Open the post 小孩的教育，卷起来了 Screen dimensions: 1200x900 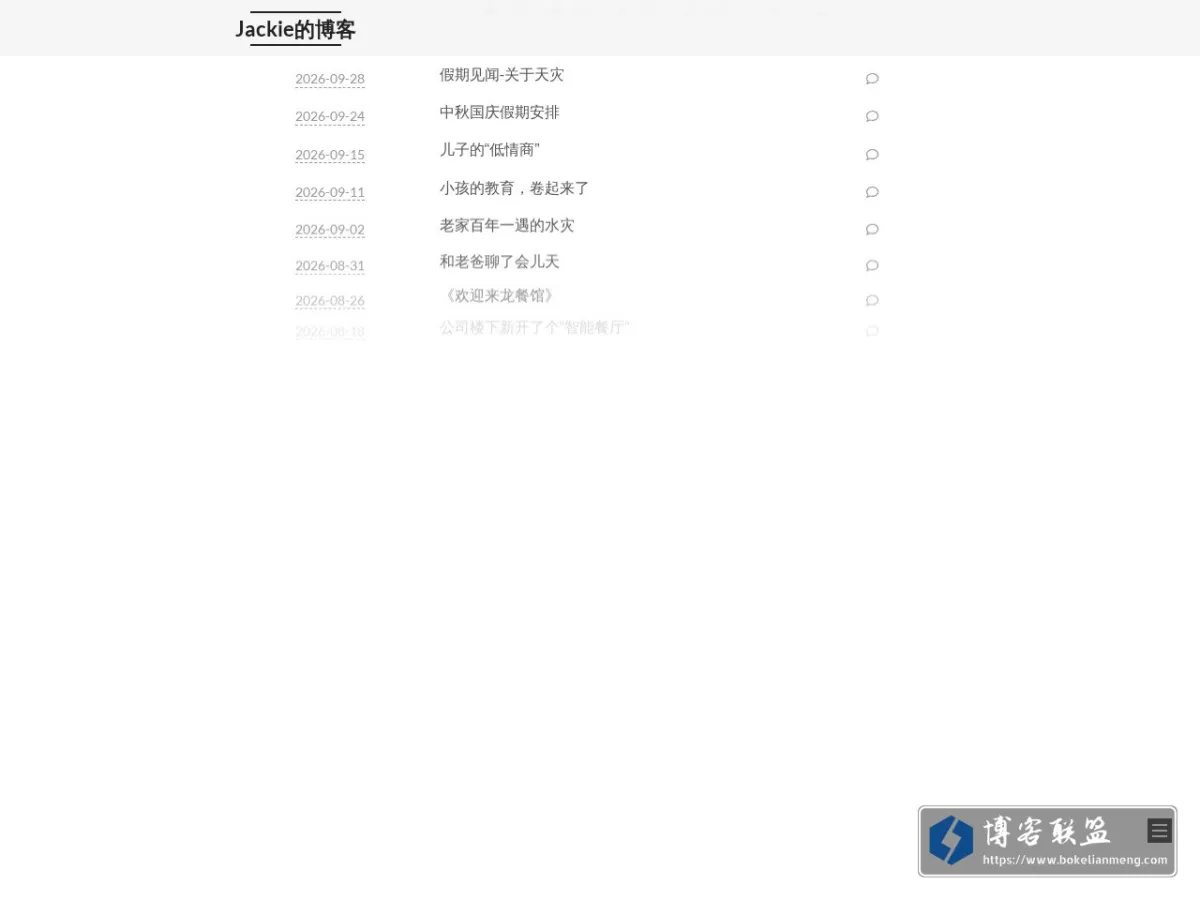[514, 188]
